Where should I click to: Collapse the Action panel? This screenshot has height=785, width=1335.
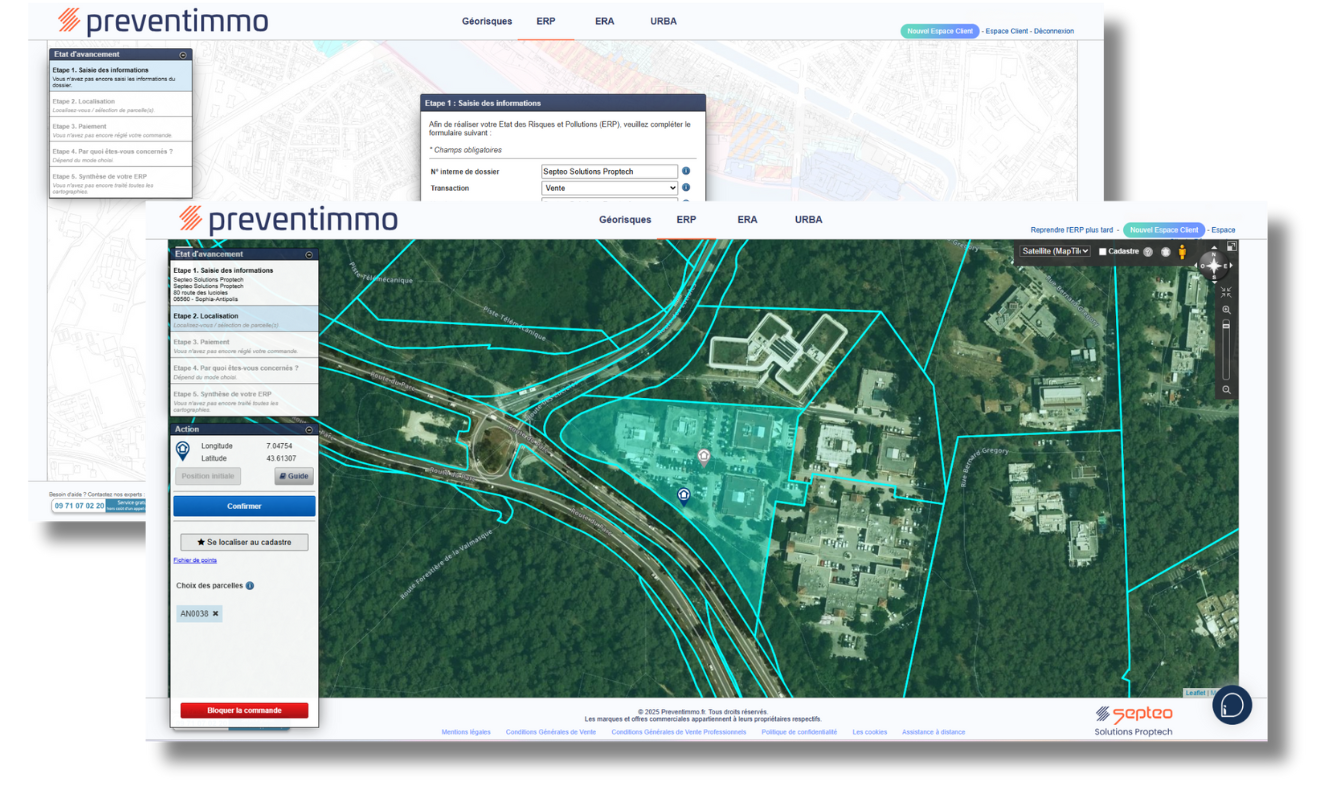(x=309, y=429)
